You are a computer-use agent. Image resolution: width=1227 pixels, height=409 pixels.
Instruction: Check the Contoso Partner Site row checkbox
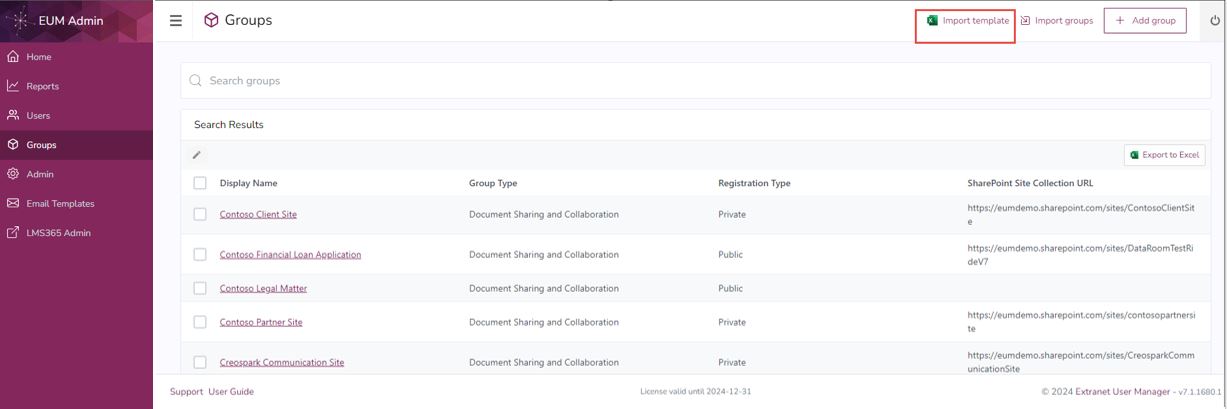[200, 322]
